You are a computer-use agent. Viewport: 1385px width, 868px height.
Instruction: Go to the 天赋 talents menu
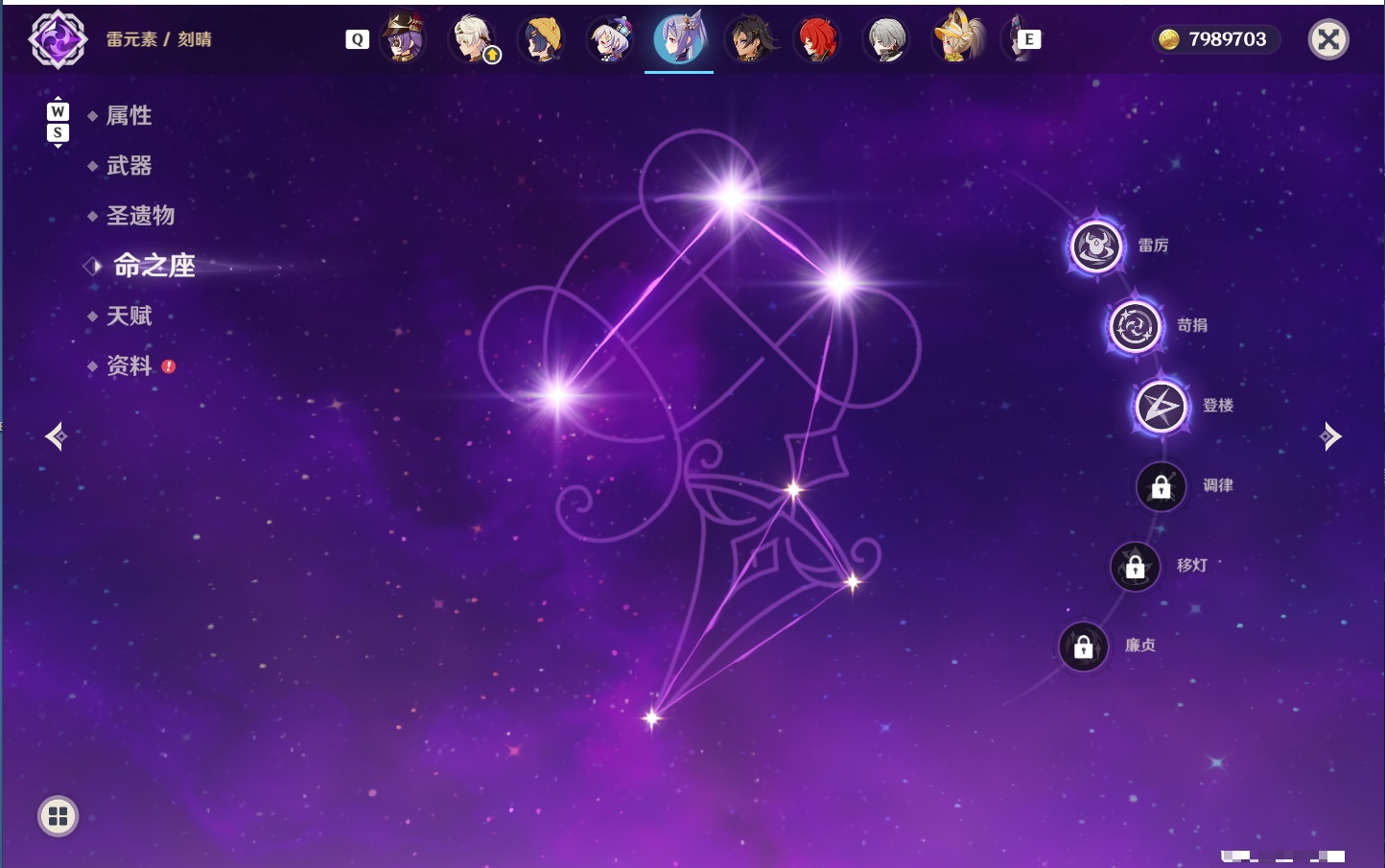[x=129, y=316]
